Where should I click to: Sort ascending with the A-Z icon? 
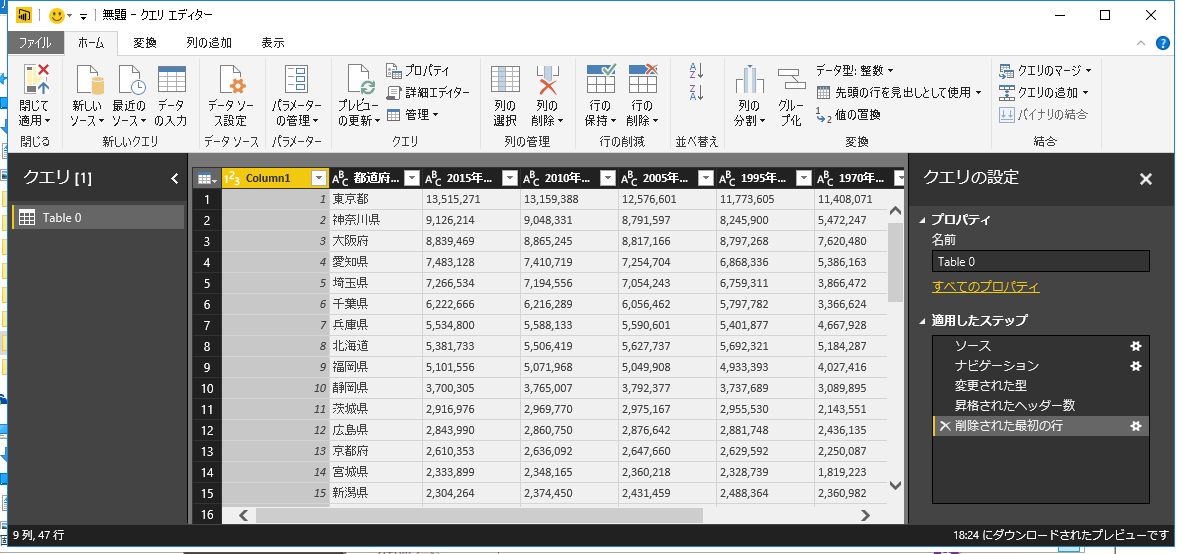697,72
